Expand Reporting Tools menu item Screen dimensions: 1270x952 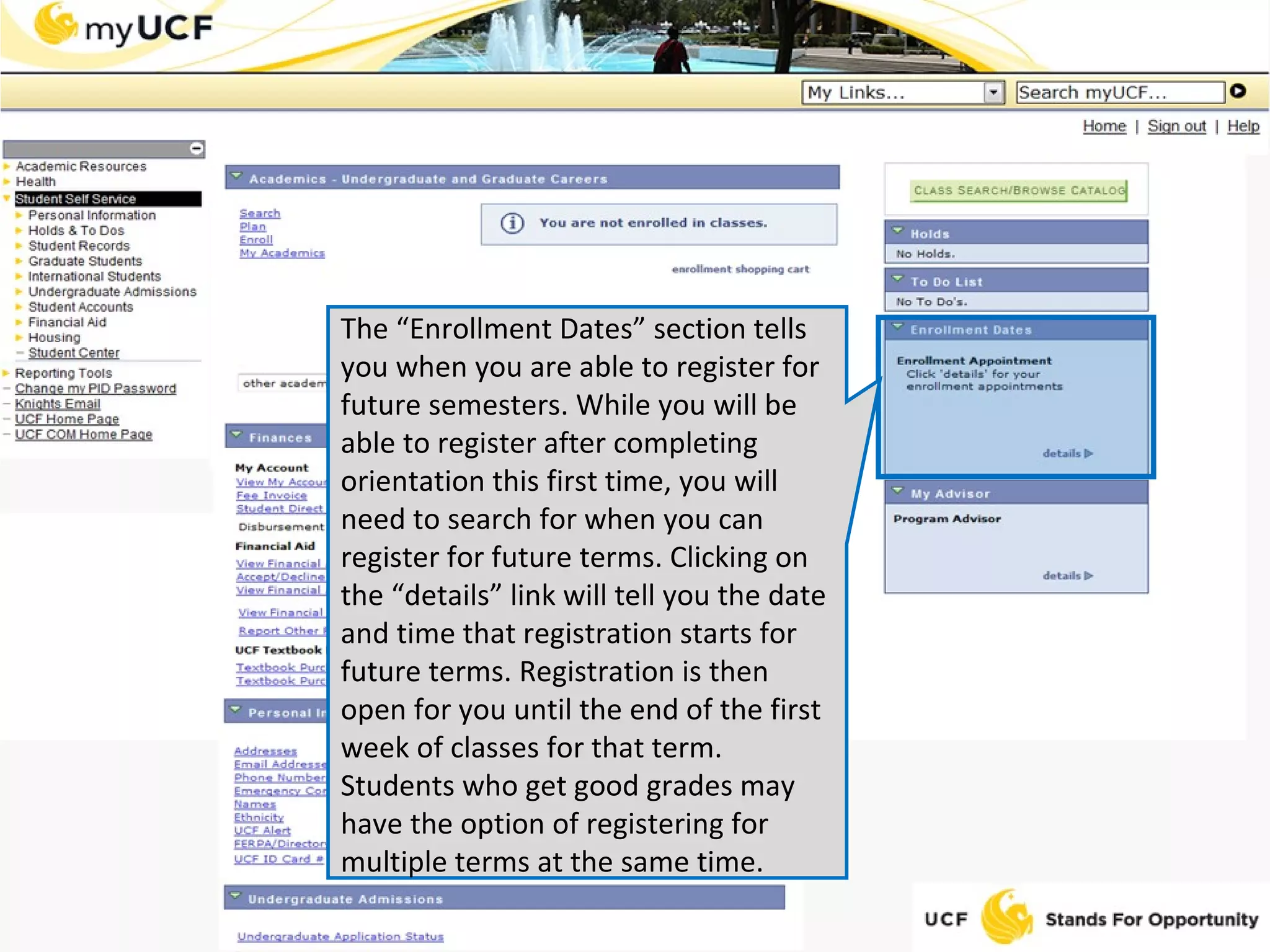click(x=63, y=373)
